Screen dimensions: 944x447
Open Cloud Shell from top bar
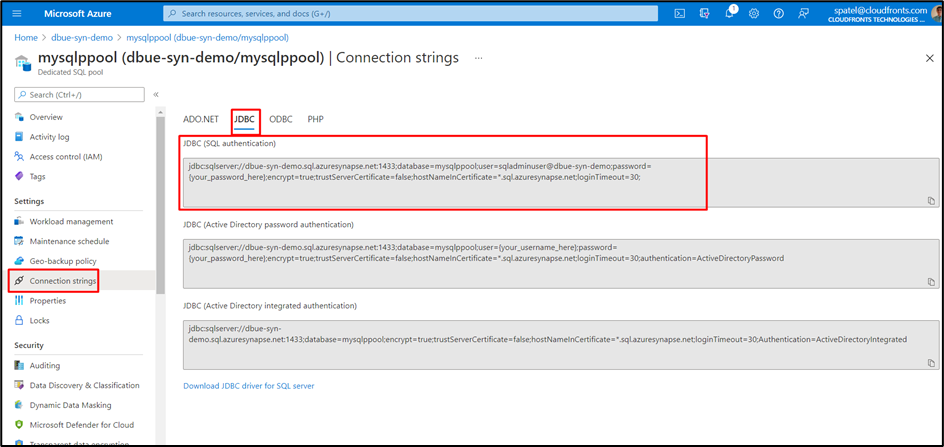coord(679,13)
